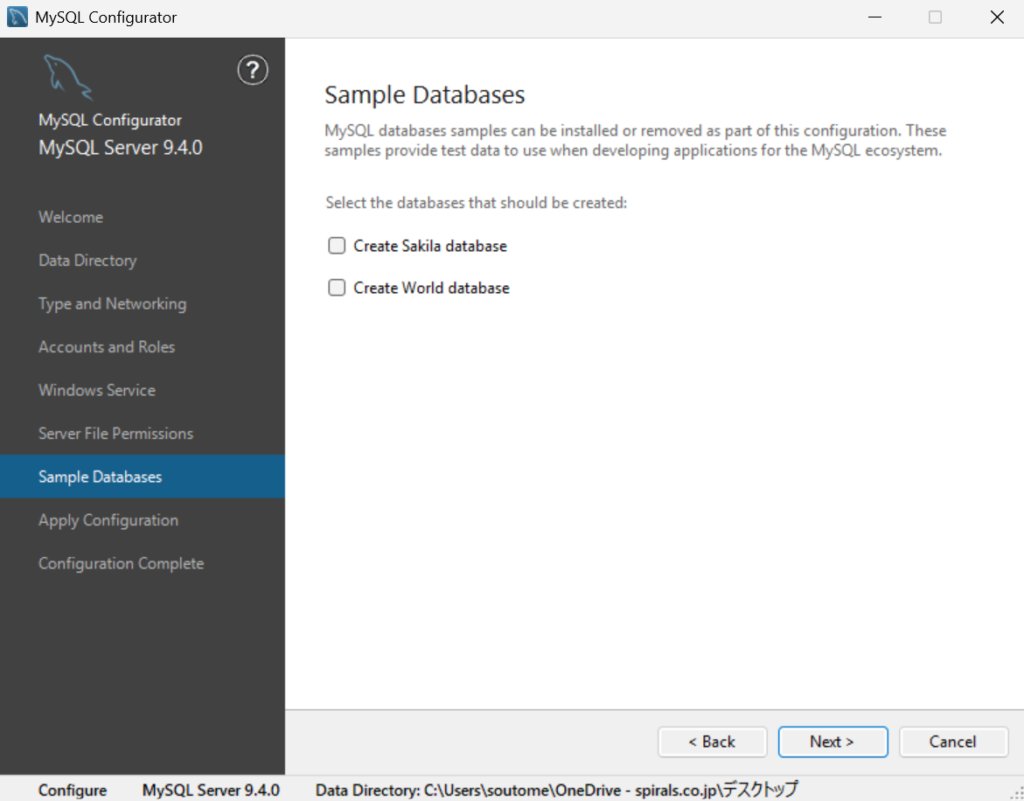Screen dimensions: 1024x801
Task: Select Type and Networking step
Action: (112, 304)
